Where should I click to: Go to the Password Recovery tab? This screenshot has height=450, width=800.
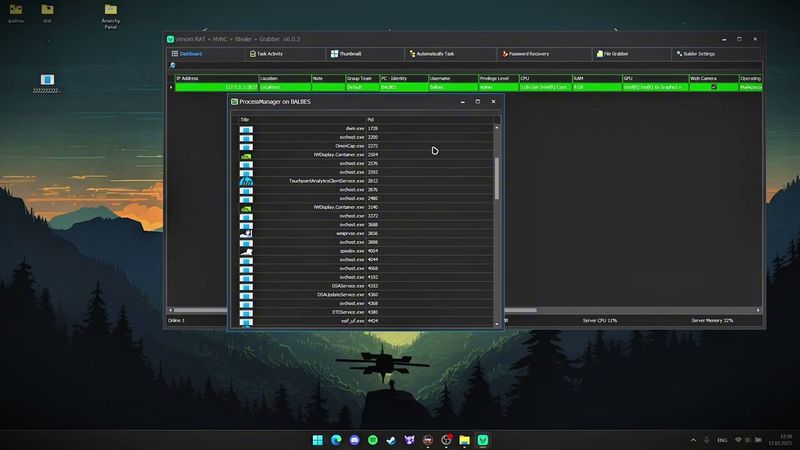pos(525,54)
